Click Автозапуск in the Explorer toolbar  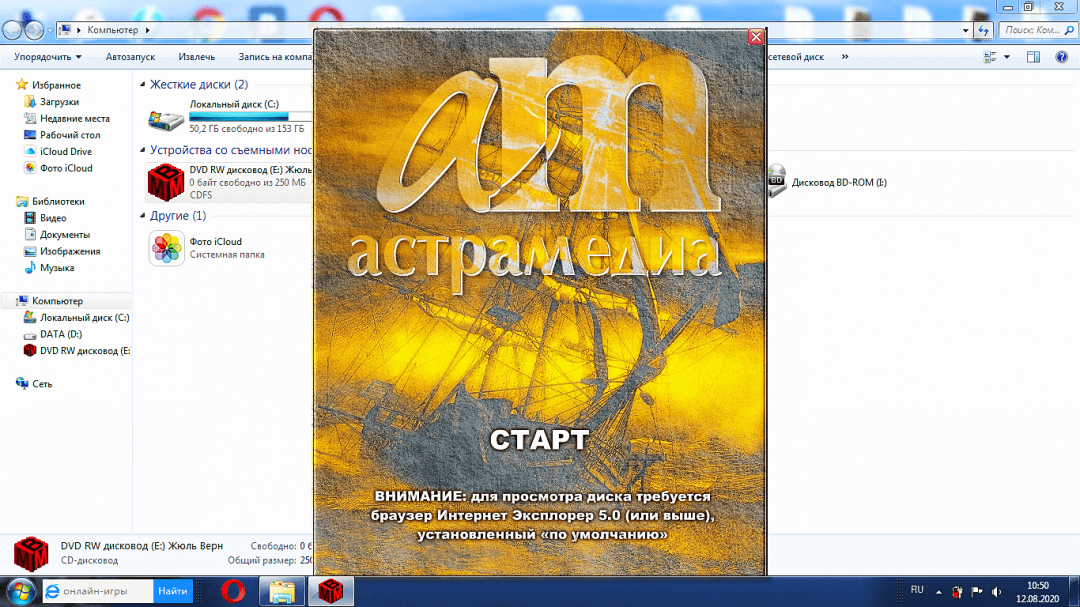[x=130, y=57]
